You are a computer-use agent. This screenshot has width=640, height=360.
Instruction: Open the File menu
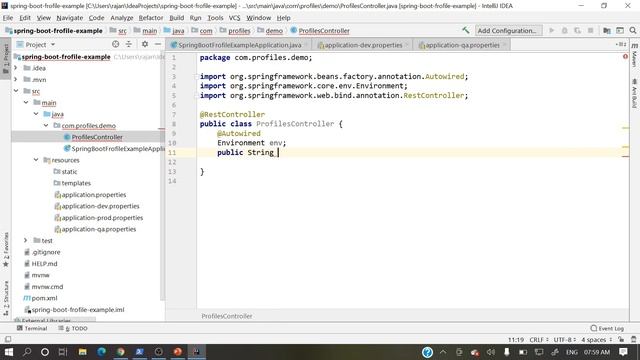(8, 18)
